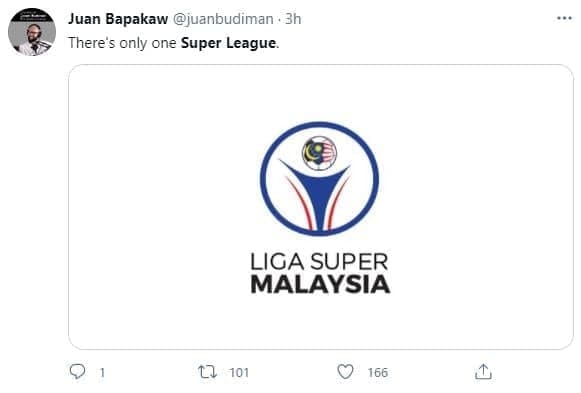Click the tweet text There's only one
The image size is (581, 393).
point(122,43)
